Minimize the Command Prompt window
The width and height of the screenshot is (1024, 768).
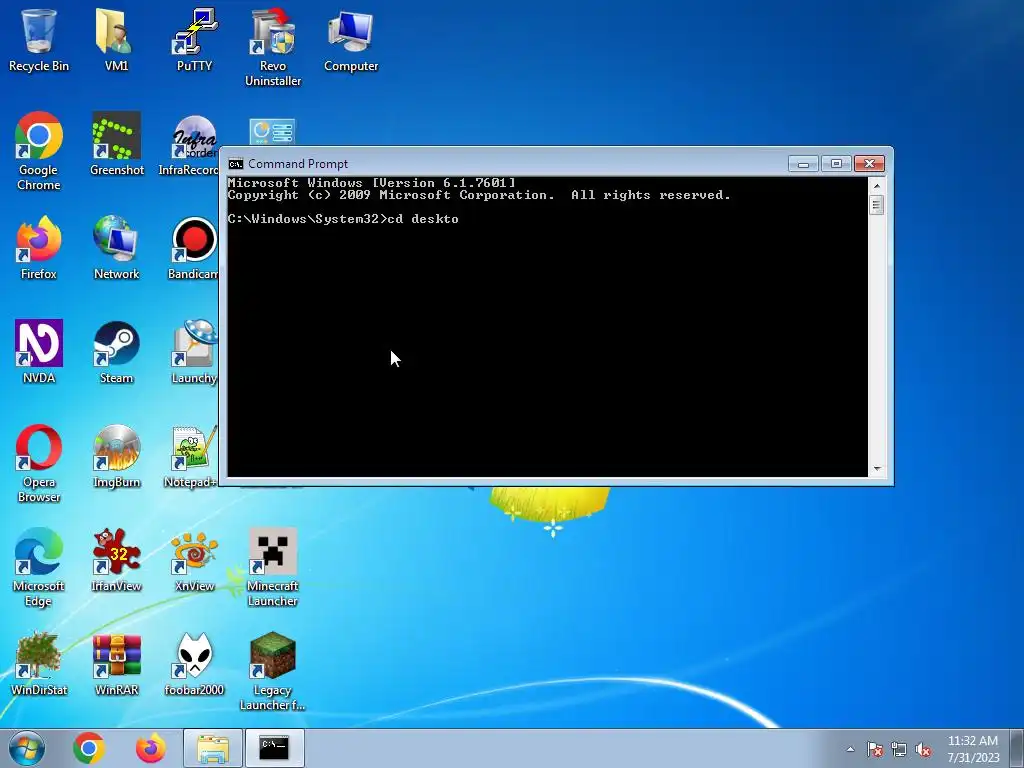point(803,163)
